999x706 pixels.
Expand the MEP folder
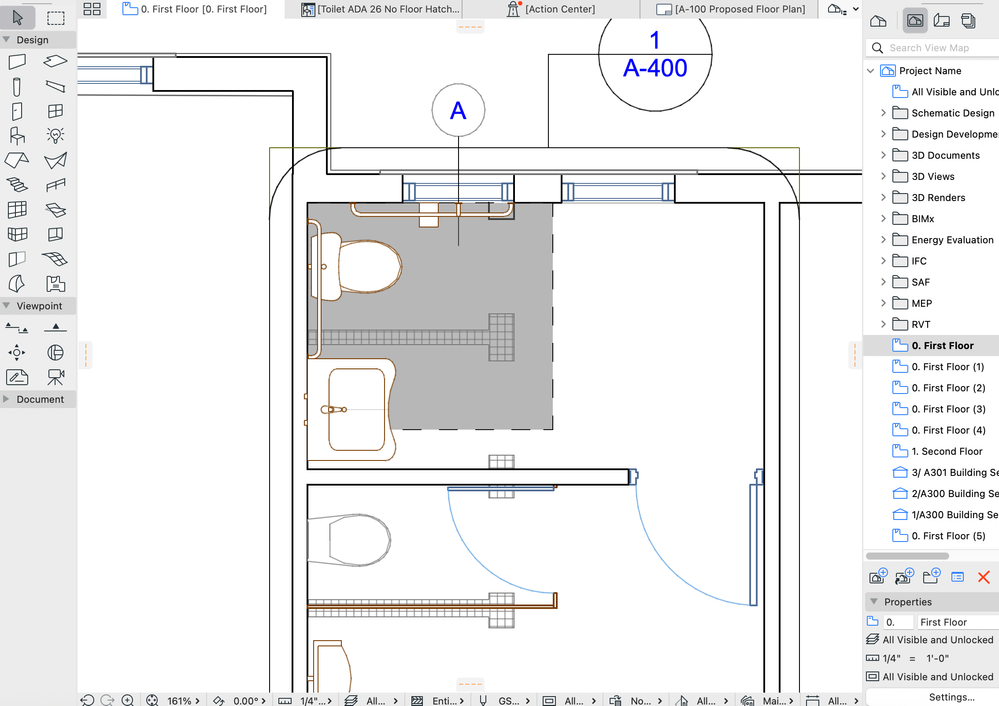tap(883, 303)
